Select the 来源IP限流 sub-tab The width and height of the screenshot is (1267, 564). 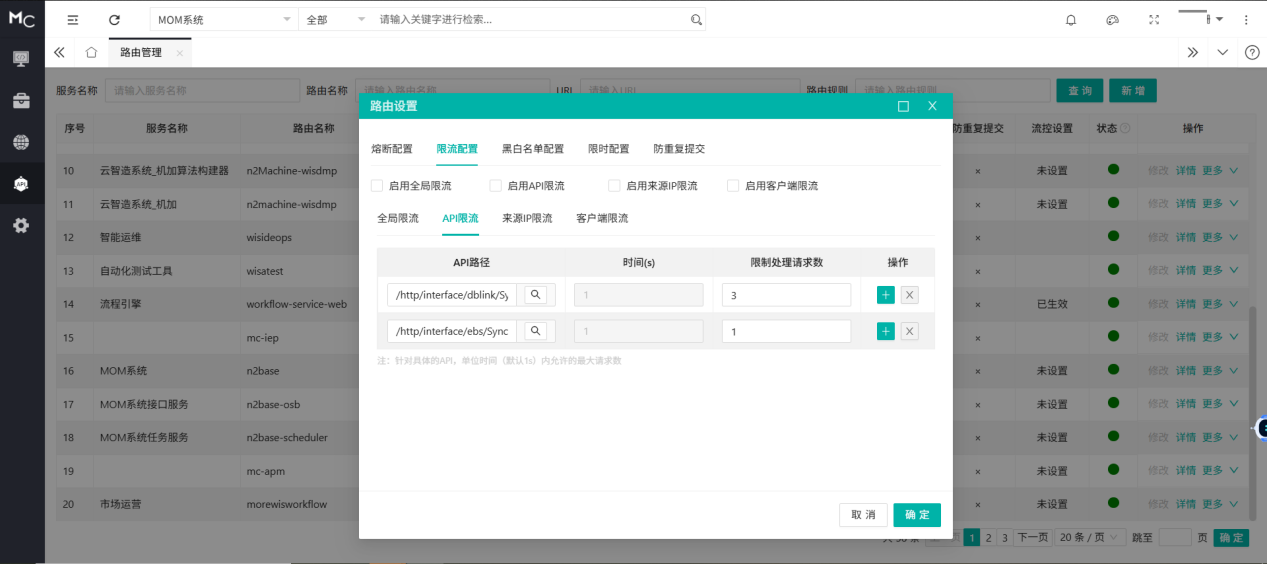click(527, 218)
